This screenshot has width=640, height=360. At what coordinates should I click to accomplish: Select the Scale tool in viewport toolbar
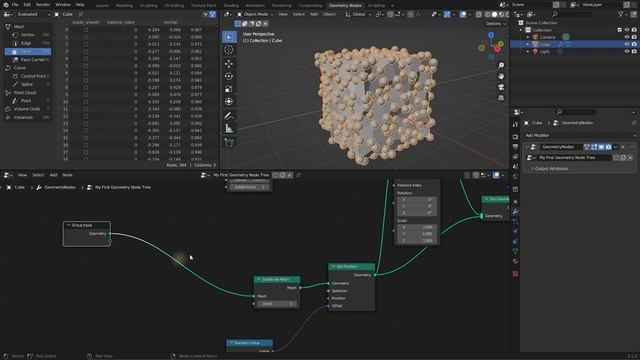229,89
